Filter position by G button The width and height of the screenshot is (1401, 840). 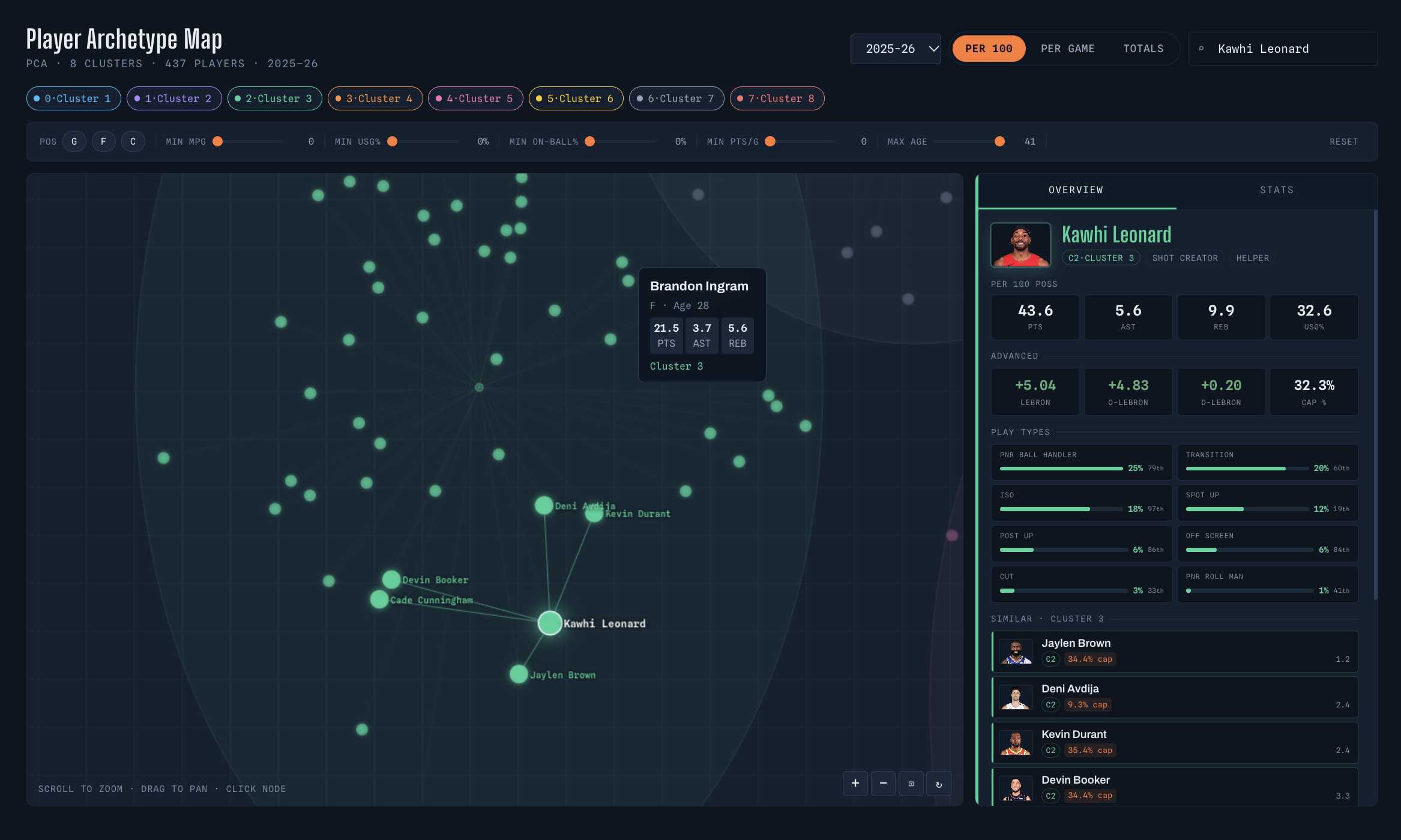(74, 142)
